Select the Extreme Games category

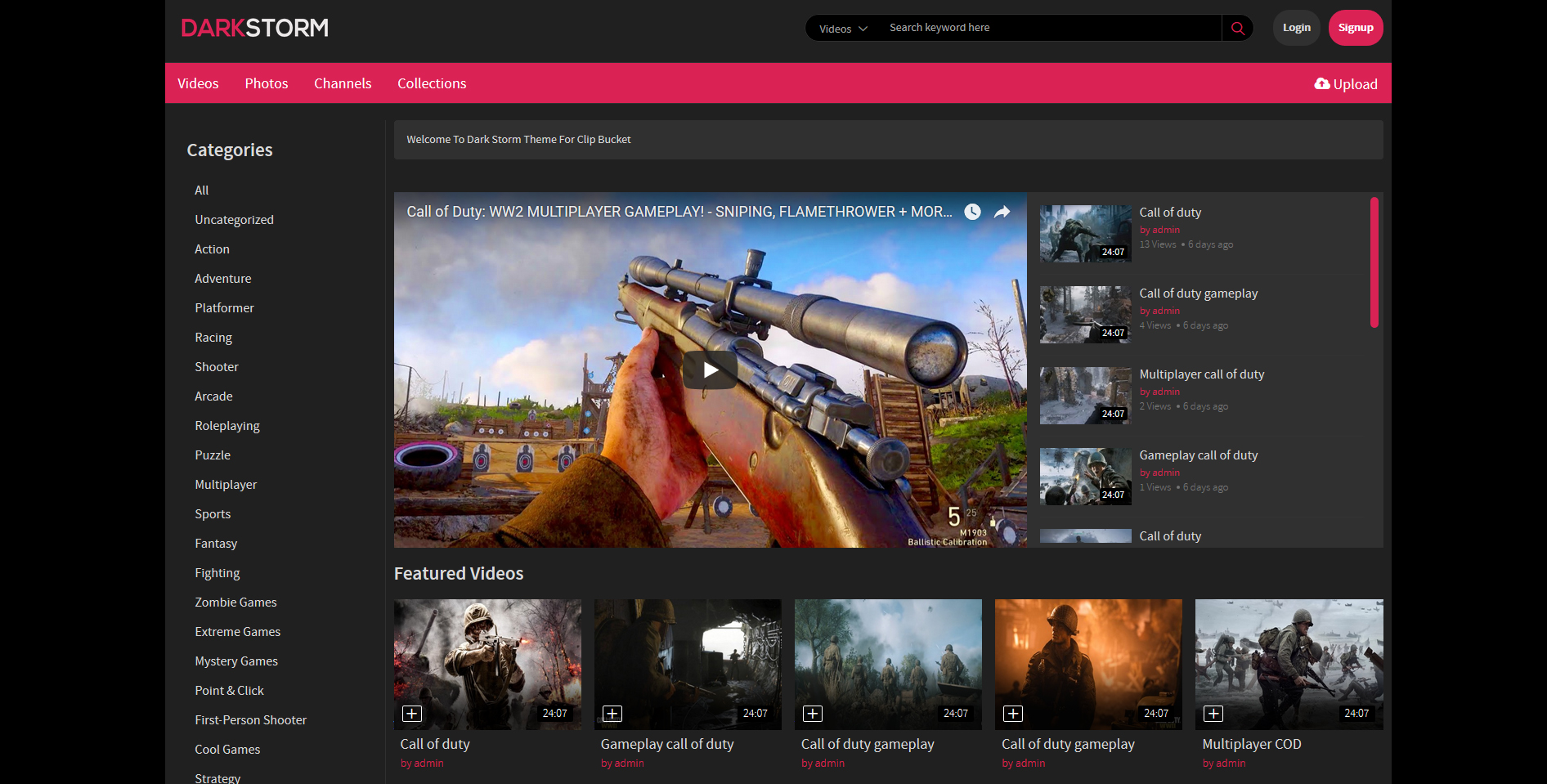pyautogui.click(x=237, y=632)
